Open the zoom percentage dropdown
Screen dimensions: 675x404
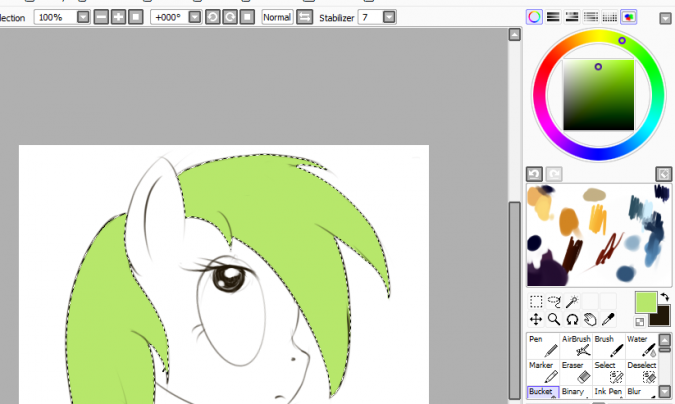pos(83,17)
